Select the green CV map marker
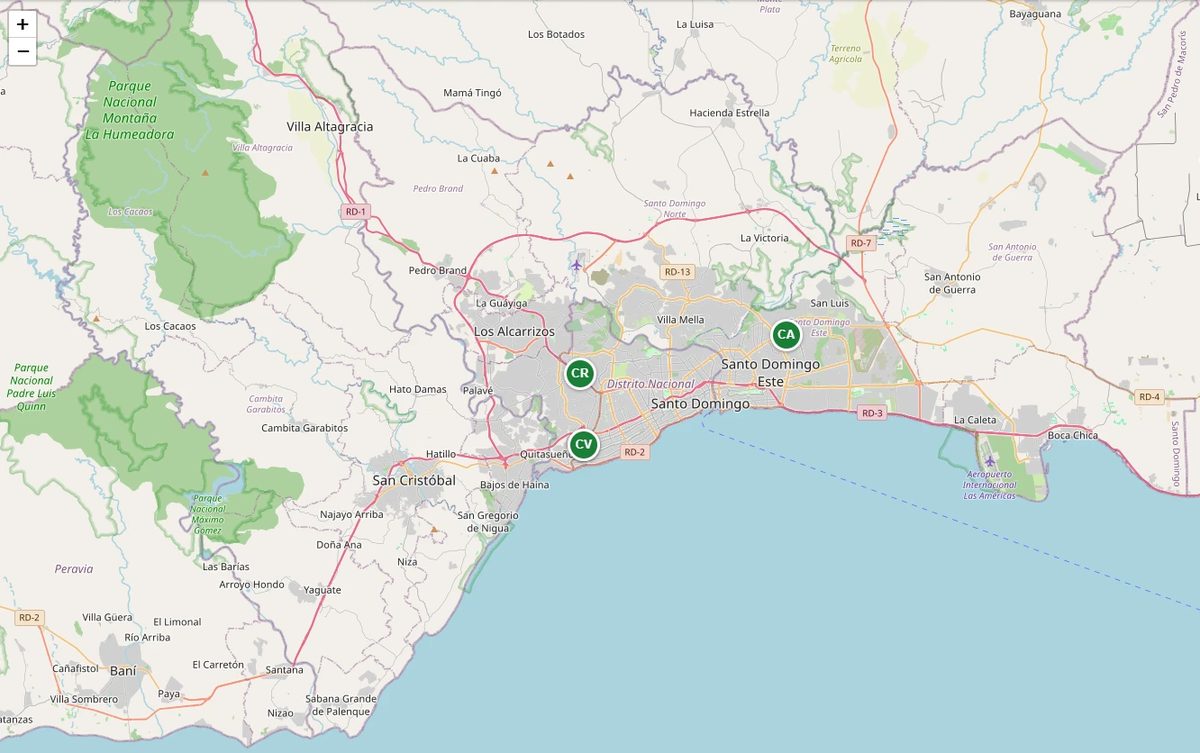The width and height of the screenshot is (1200, 753). pyautogui.click(x=584, y=444)
